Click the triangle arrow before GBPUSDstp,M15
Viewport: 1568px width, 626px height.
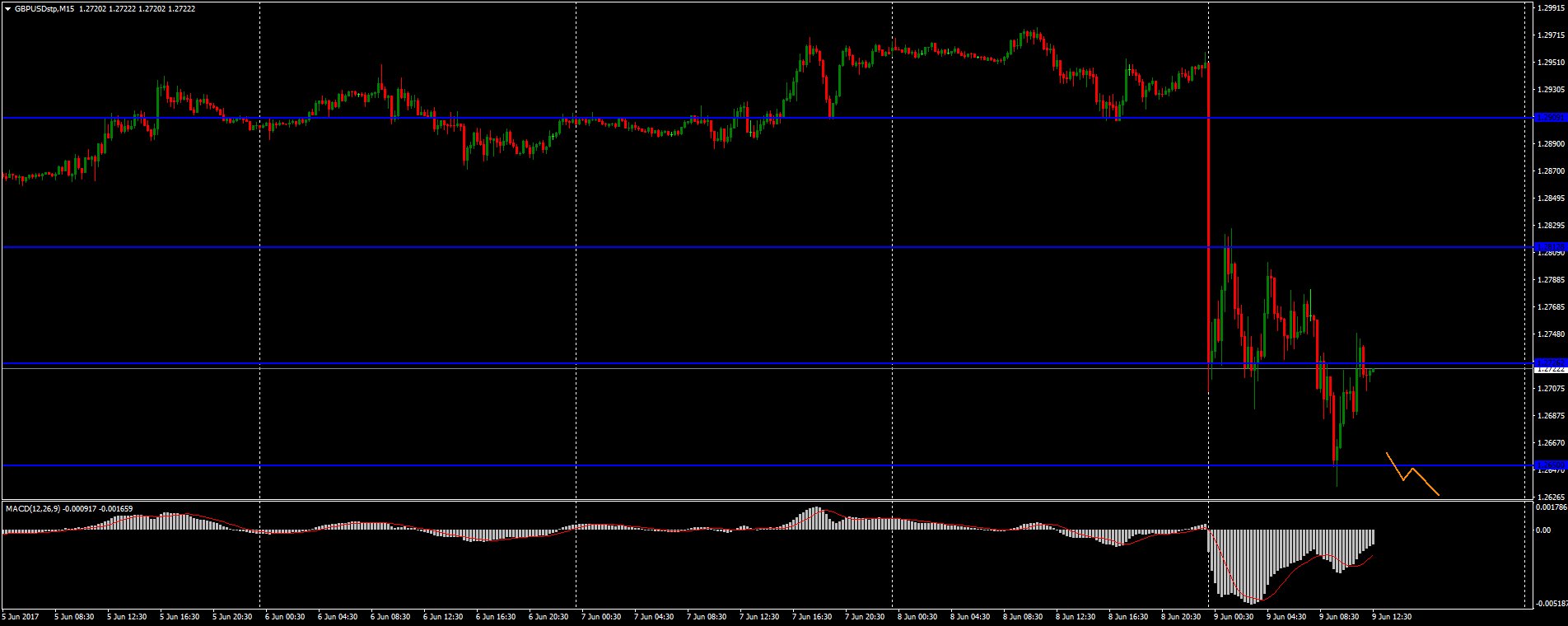tap(7, 8)
